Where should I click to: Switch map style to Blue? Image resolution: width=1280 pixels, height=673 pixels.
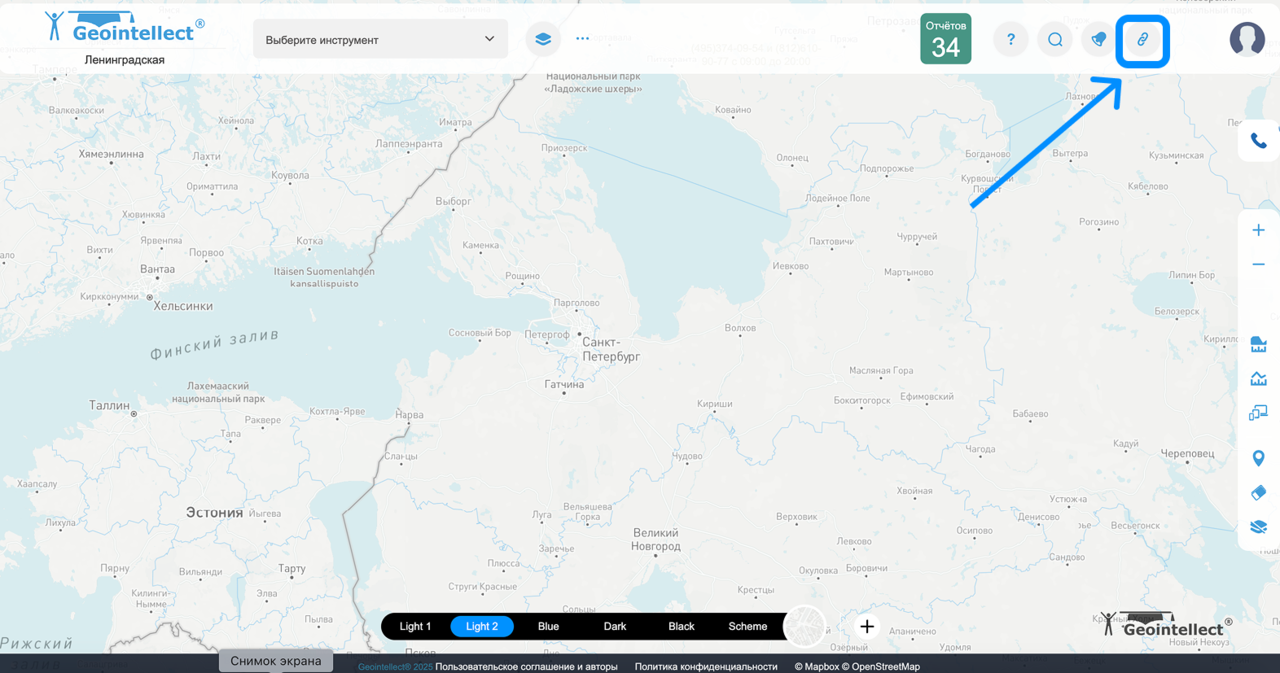tap(548, 627)
